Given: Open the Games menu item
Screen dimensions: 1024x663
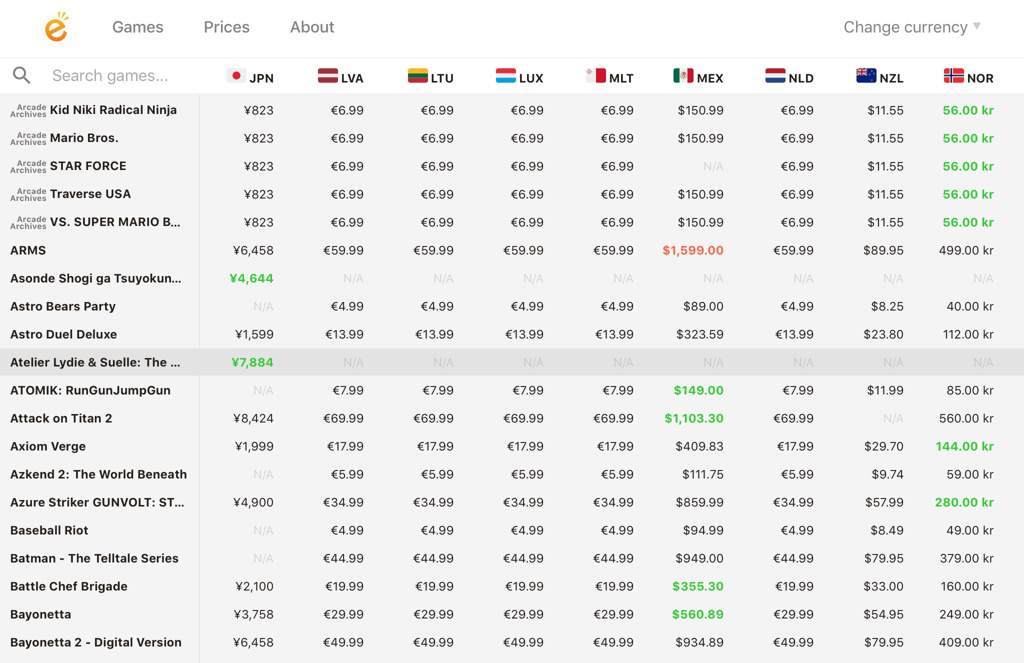Looking at the screenshot, I should click(x=138, y=27).
